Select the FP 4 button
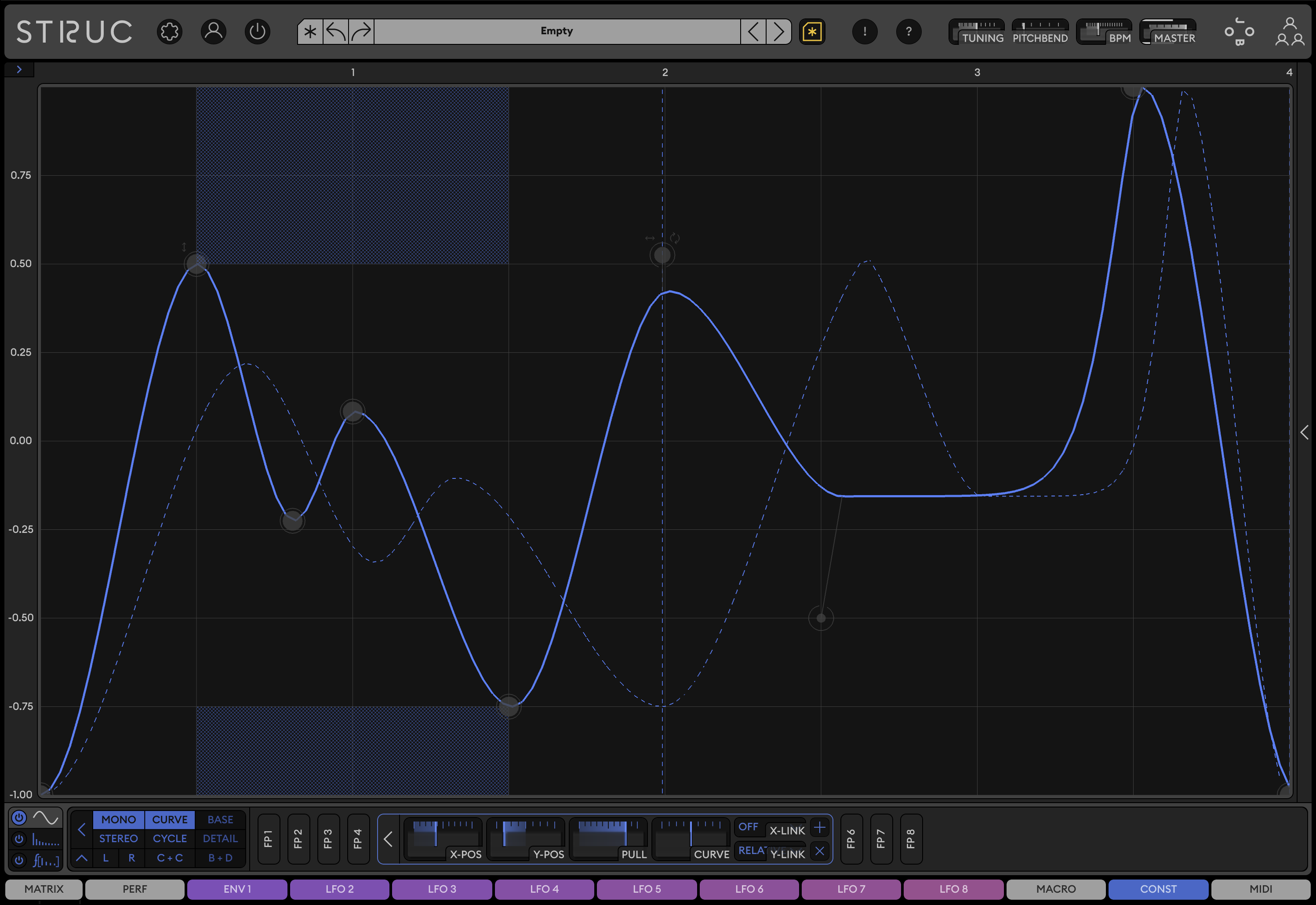The height and width of the screenshot is (905, 1316). tap(358, 839)
